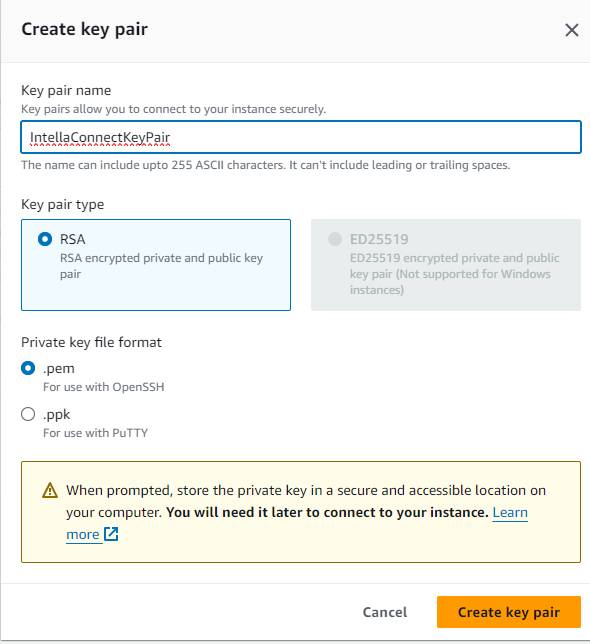Click the Private key file format heading
The width and height of the screenshot is (590, 644).
tap(91, 343)
